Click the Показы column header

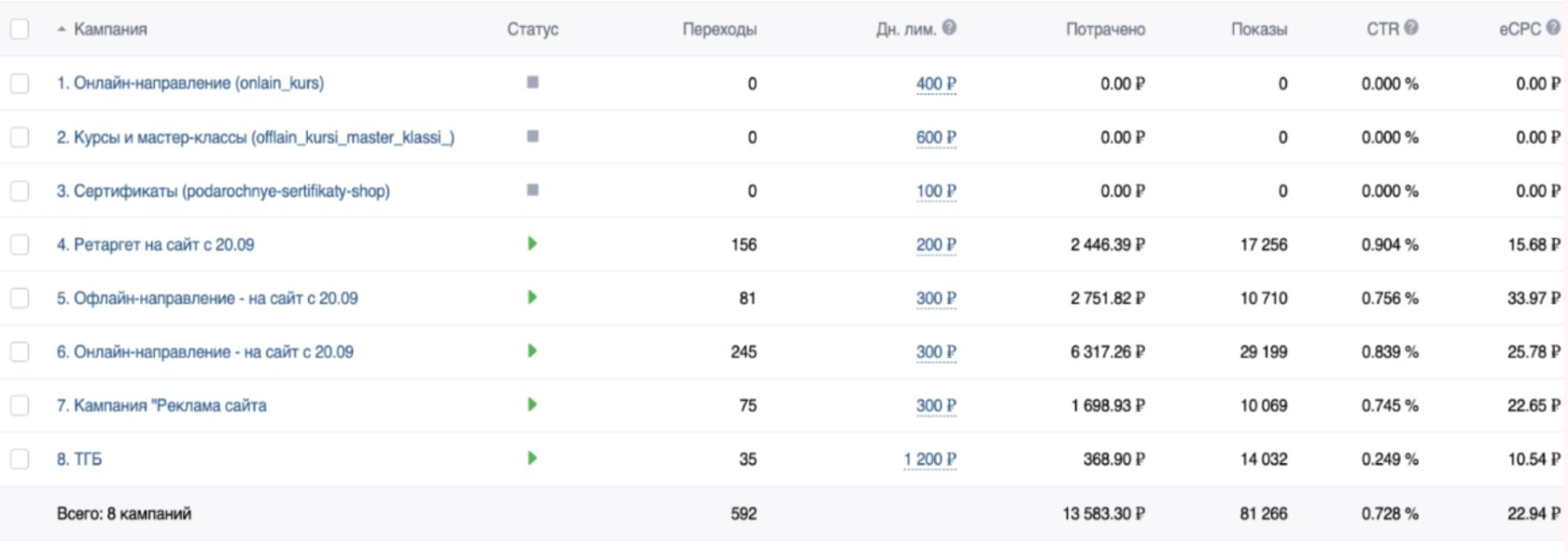pos(1258,29)
